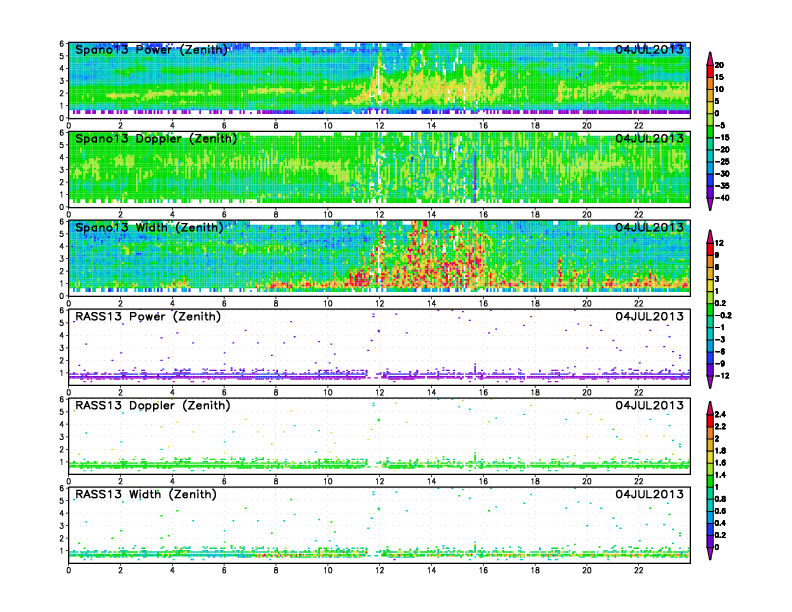Click the '20' label on top colorbar

coord(719,65)
